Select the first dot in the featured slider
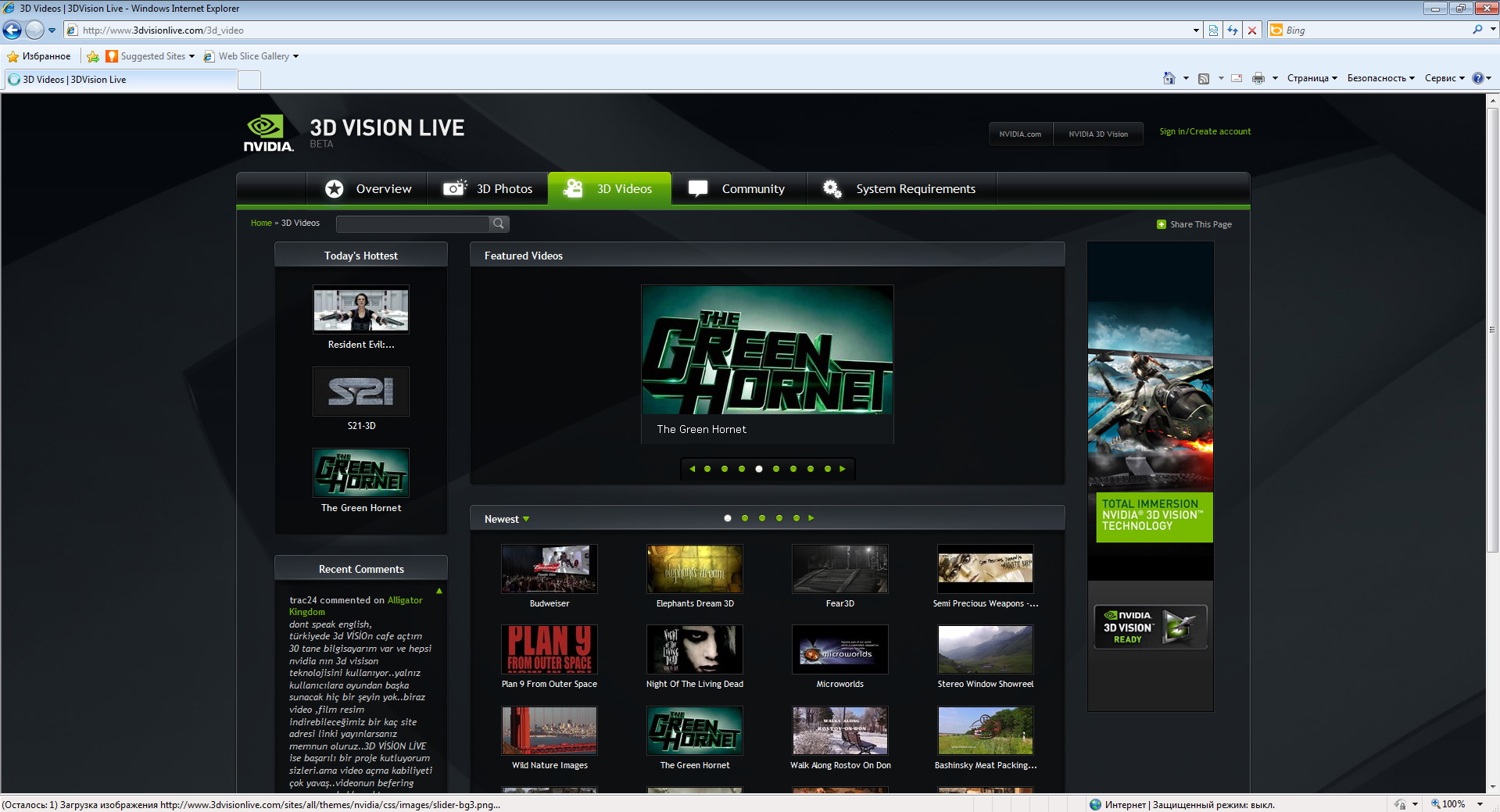 (x=707, y=469)
